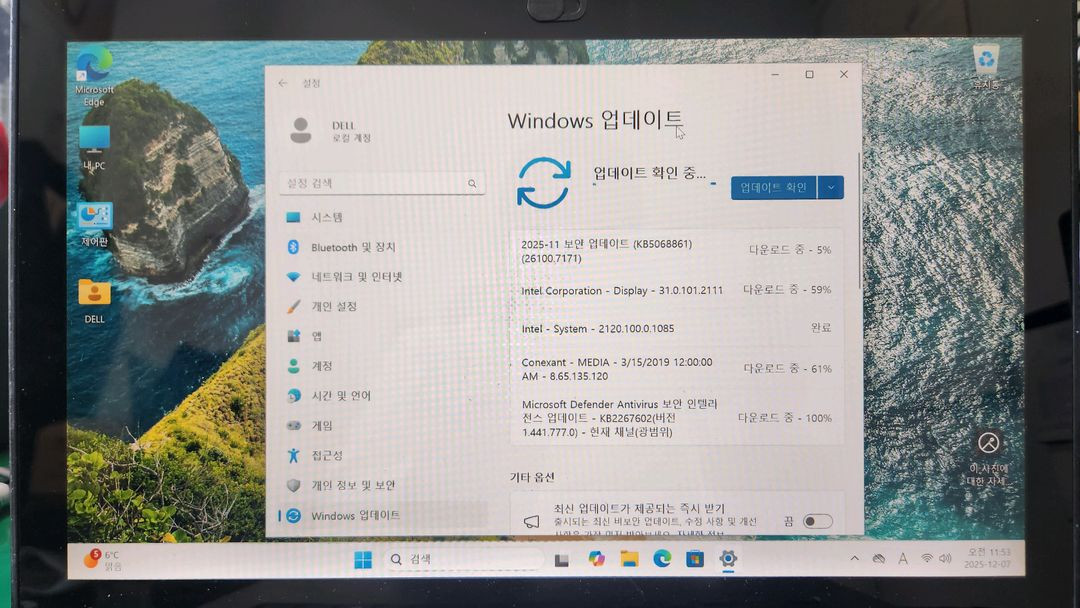1080x608 pixels.
Task: Open the 휴지통 on the desktop
Action: point(988,60)
